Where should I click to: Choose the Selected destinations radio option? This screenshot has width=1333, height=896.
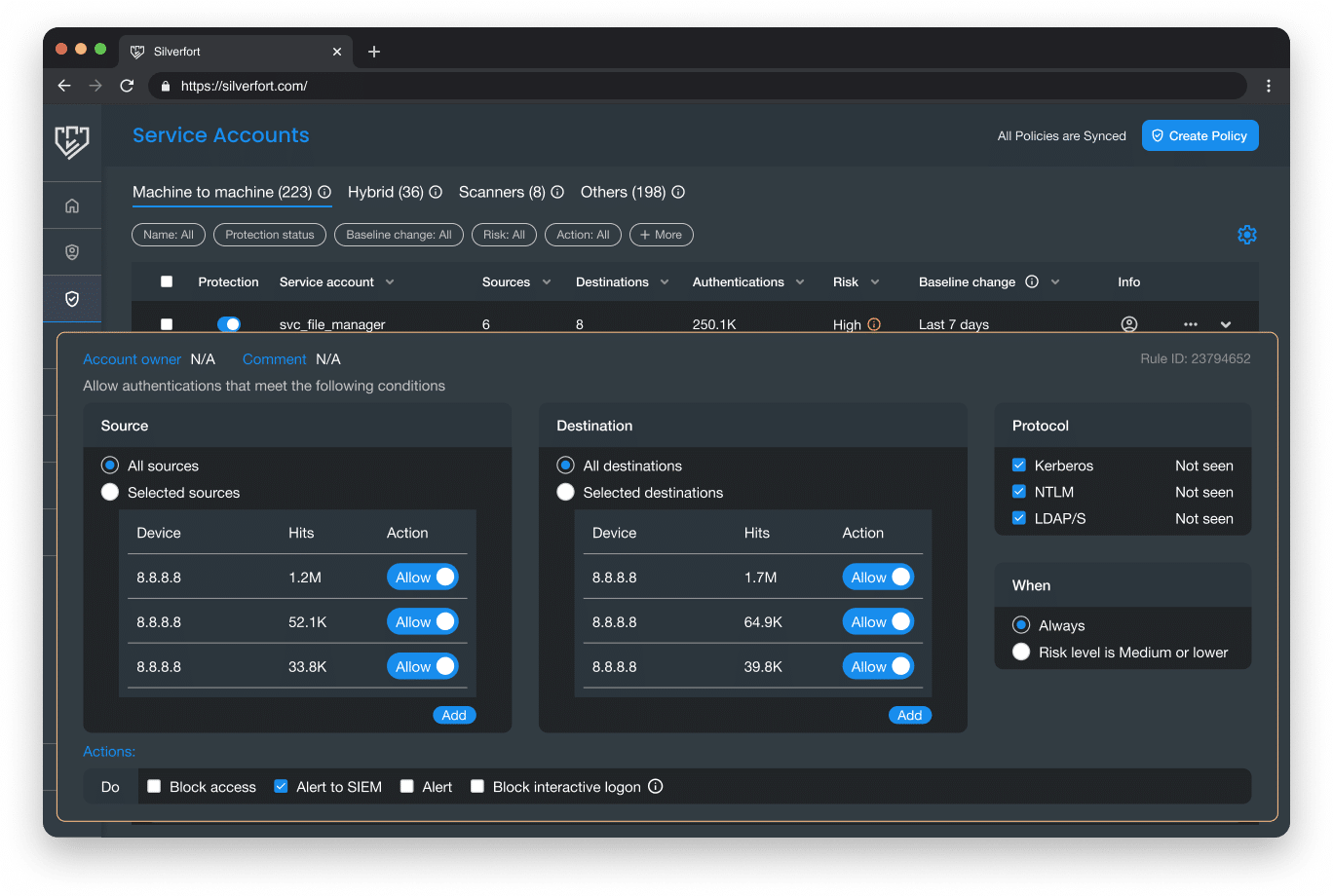pyautogui.click(x=565, y=492)
